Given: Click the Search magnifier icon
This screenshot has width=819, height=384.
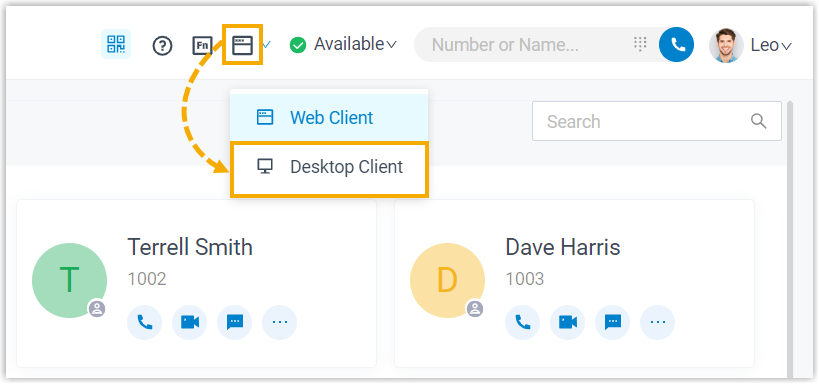Looking at the screenshot, I should coord(758,121).
